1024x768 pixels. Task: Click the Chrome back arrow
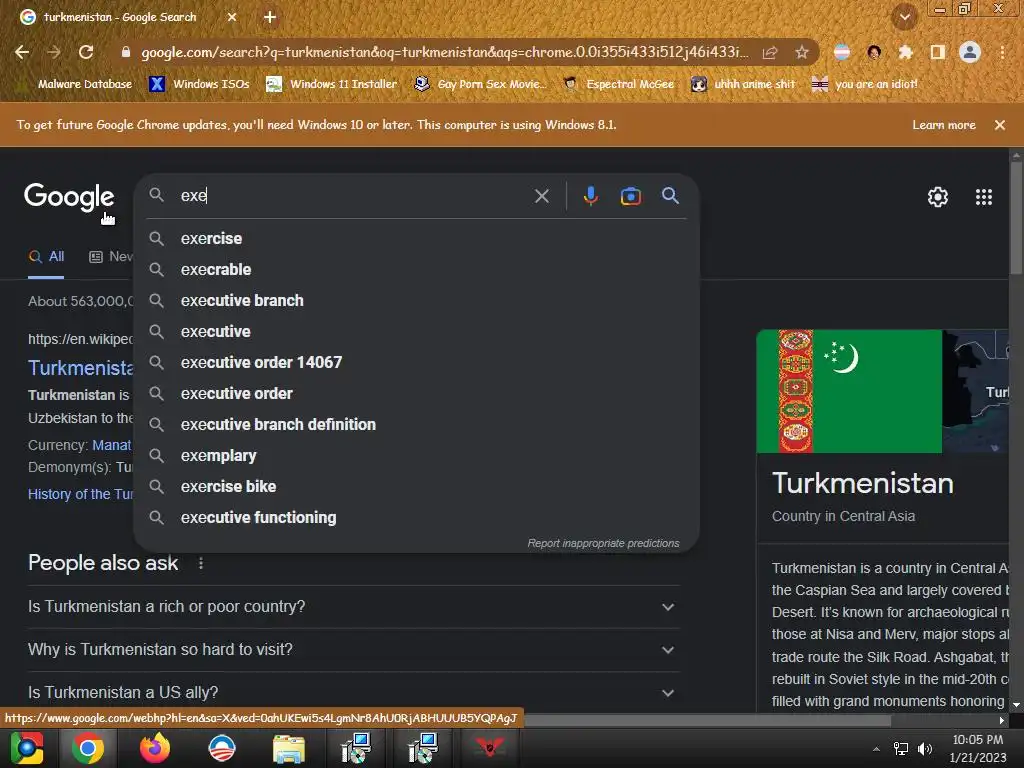pos(22,52)
